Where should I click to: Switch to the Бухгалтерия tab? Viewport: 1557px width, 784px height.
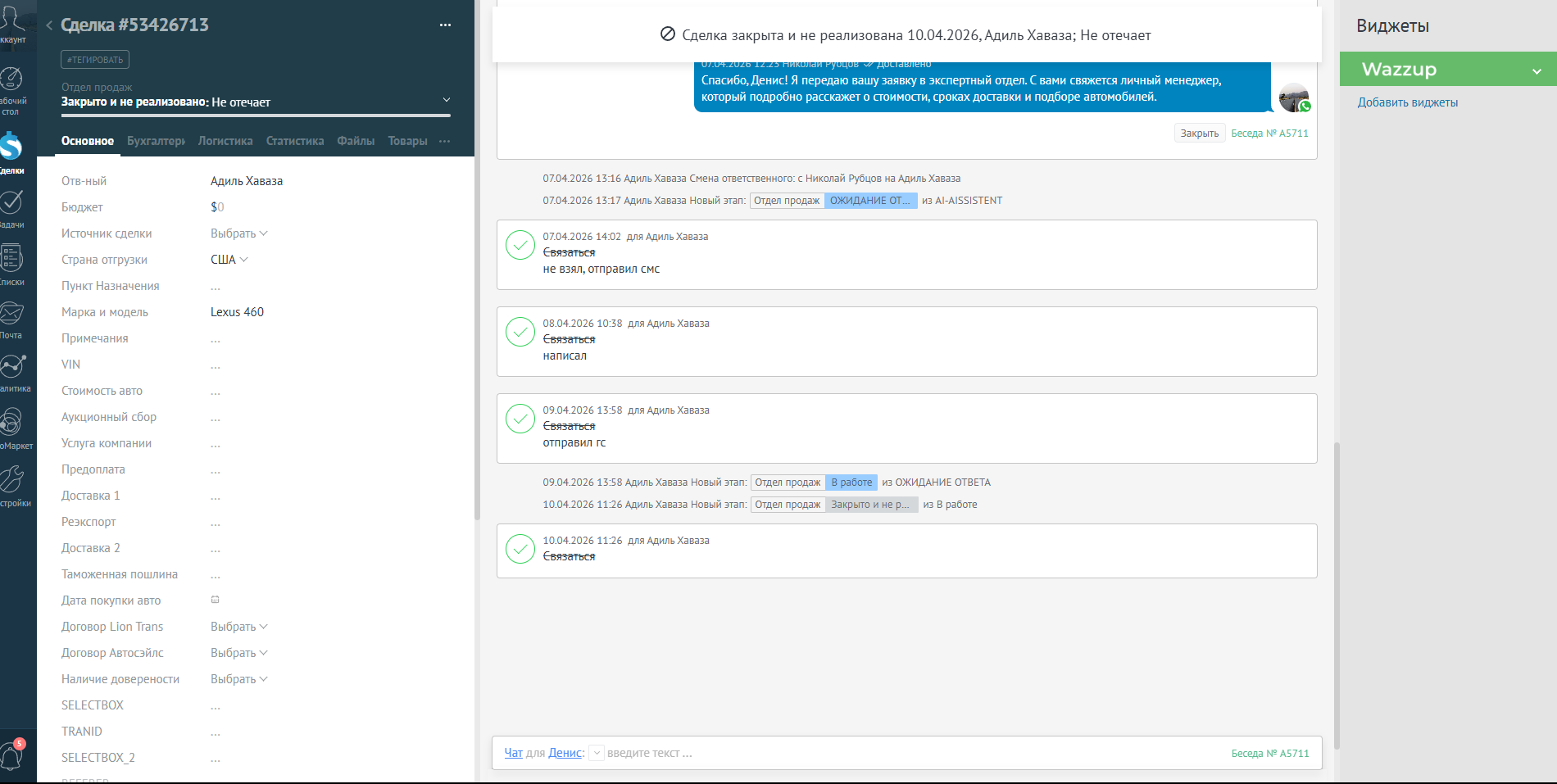pos(156,141)
